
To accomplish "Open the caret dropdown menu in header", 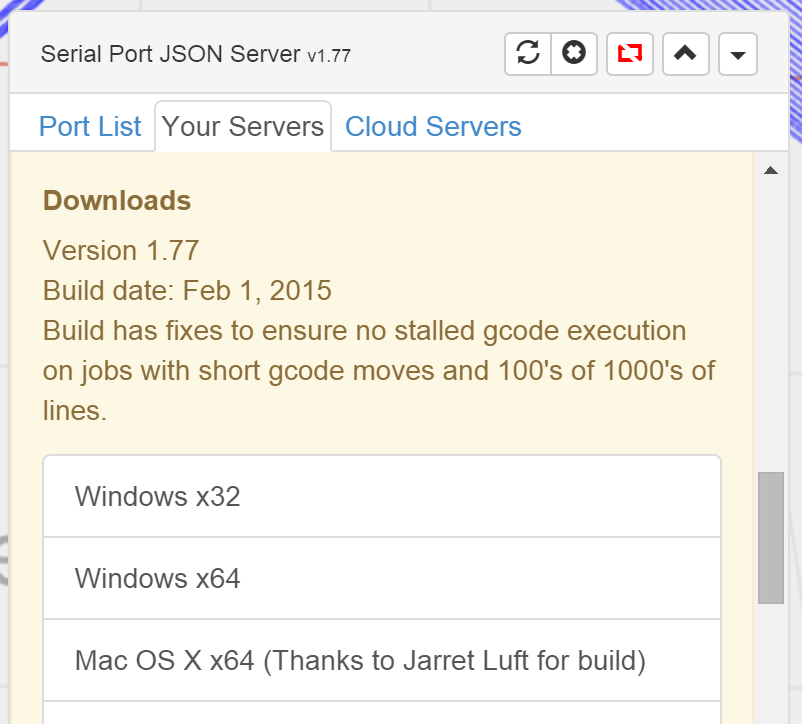I will pyautogui.click(x=738, y=55).
